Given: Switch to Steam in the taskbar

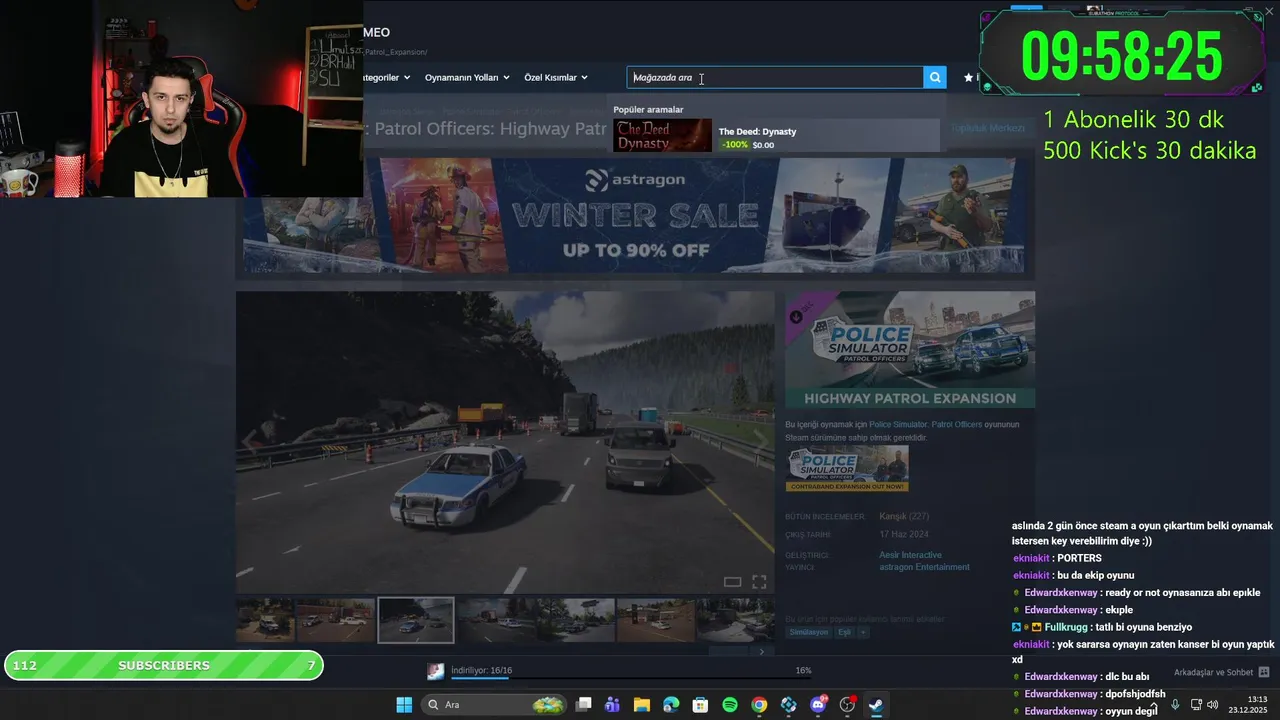Looking at the screenshot, I should point(876,705).
